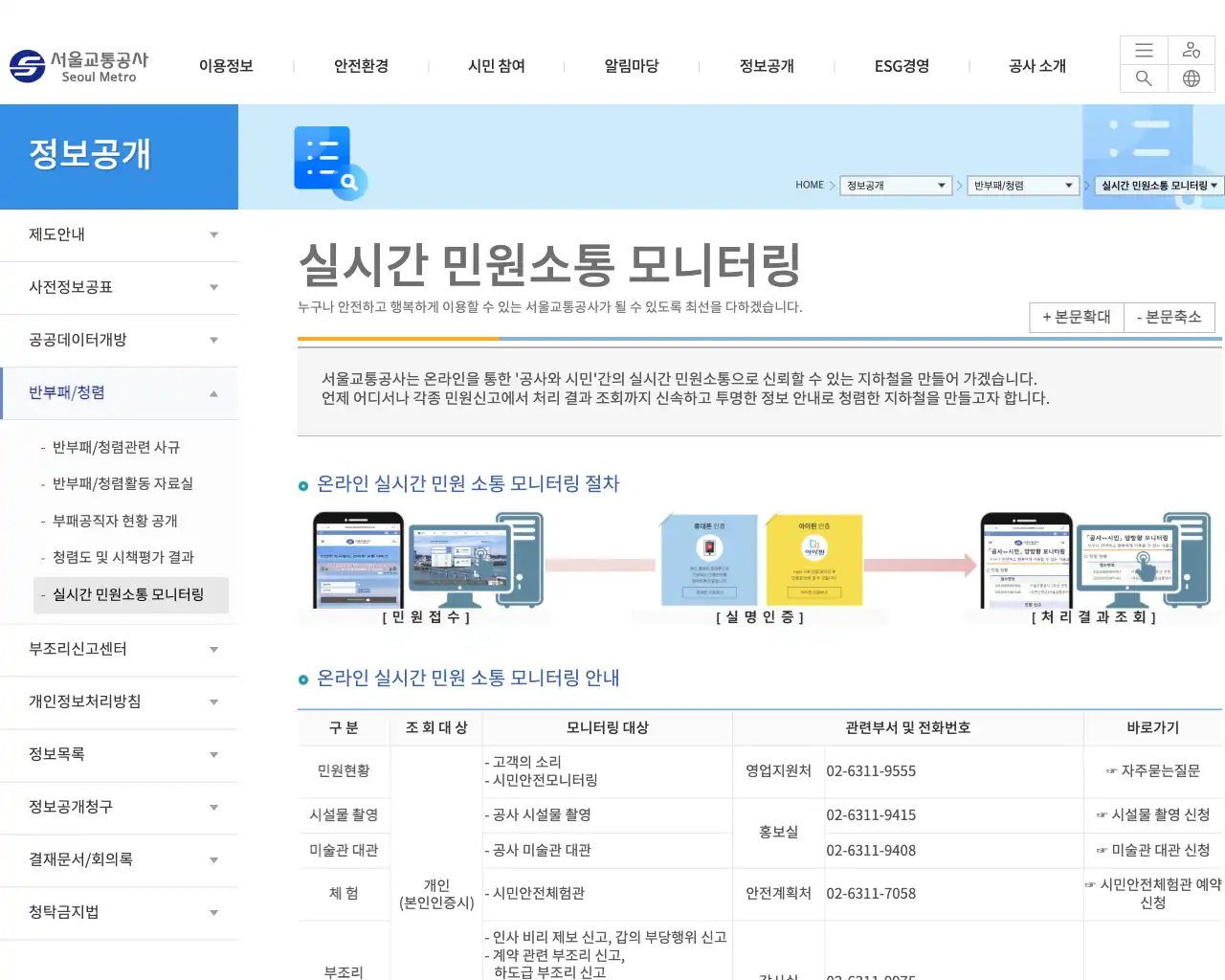
Task: Expand the 제도안내 sidebar section
Action: click(x=119, y=235)
